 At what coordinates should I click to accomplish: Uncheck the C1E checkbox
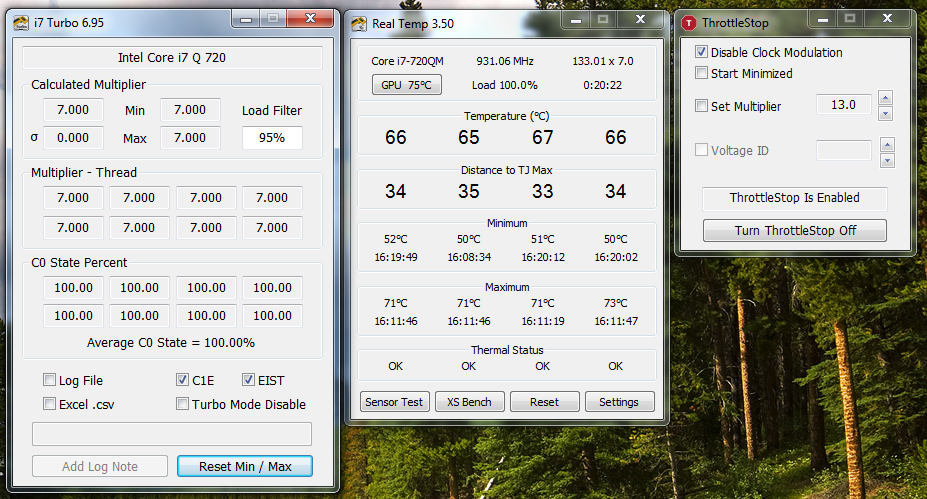[x=183, y=380]
